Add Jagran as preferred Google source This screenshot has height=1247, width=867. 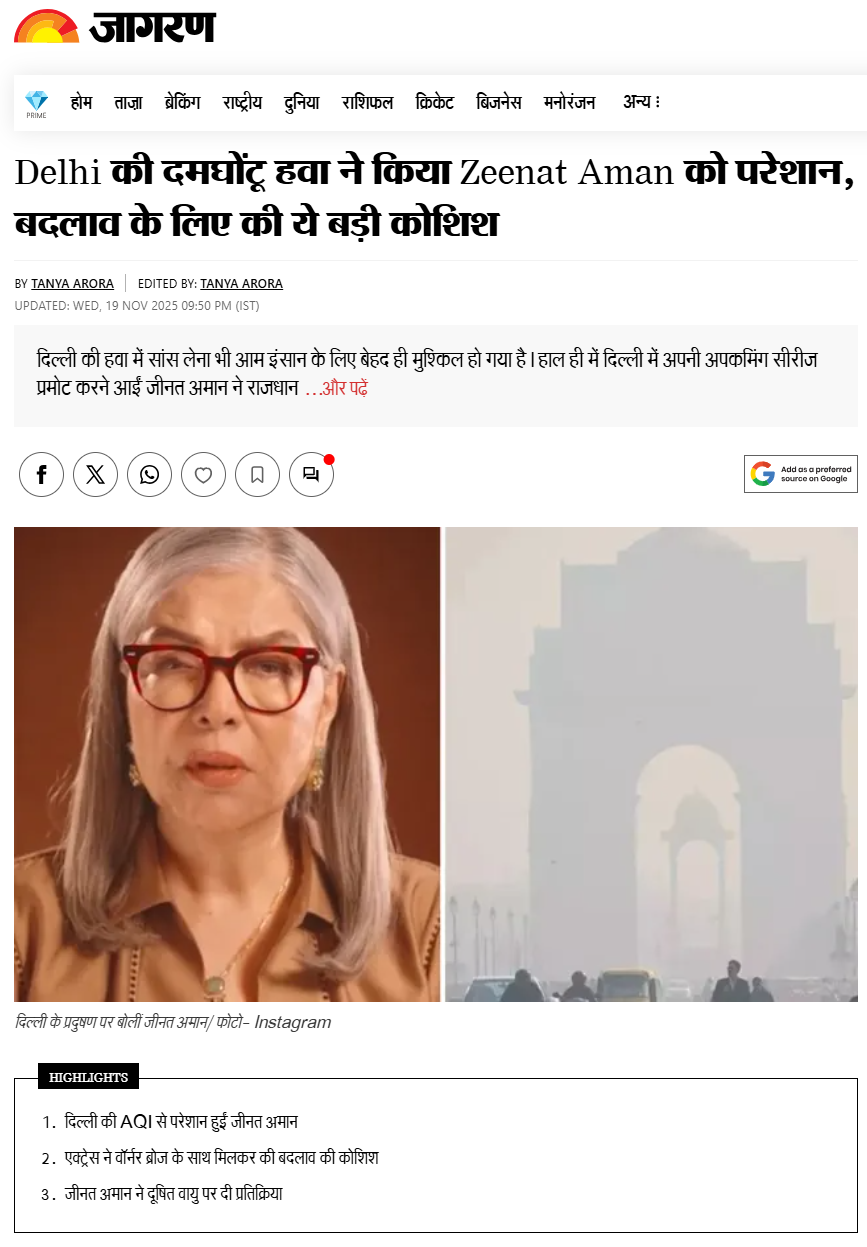pos(800,474)
